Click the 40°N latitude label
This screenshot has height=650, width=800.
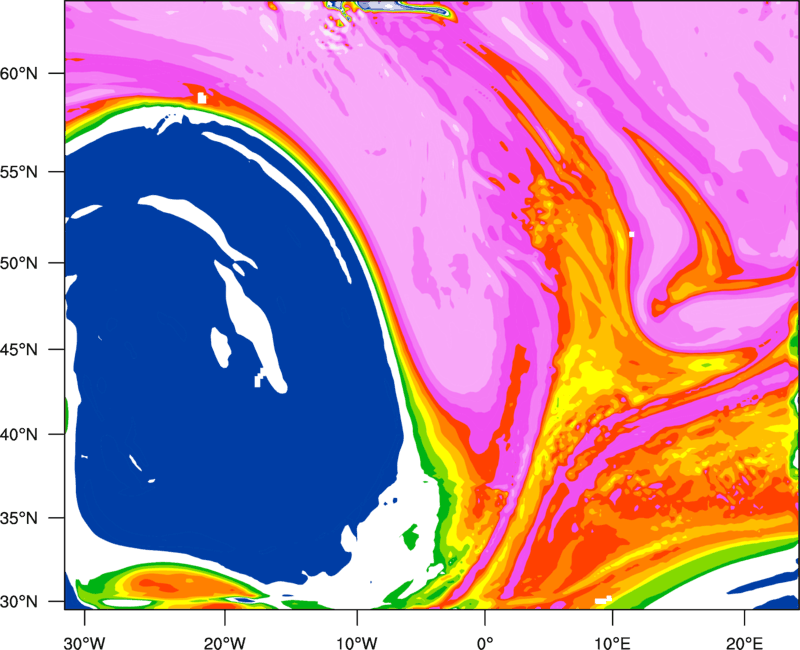click(x=19, y=435)
